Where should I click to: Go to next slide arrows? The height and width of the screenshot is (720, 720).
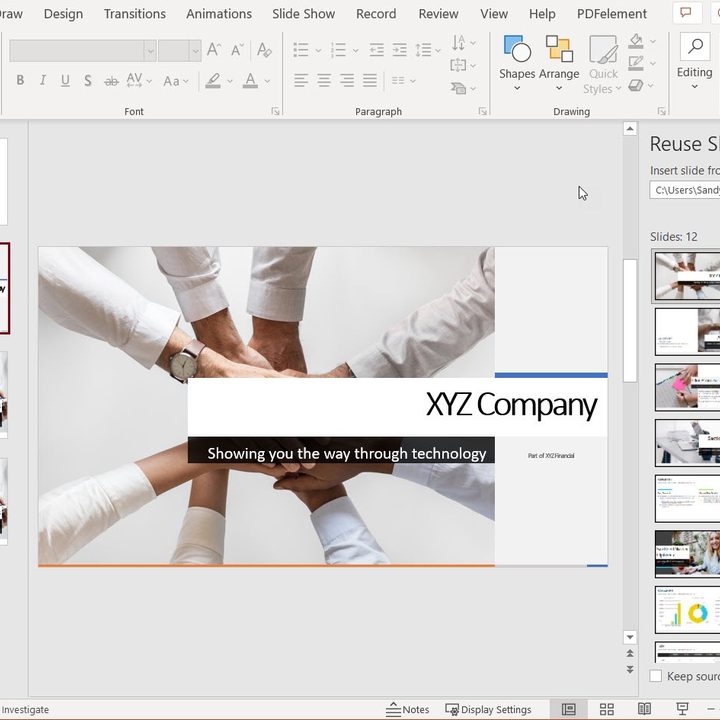(x=630, y=669)
